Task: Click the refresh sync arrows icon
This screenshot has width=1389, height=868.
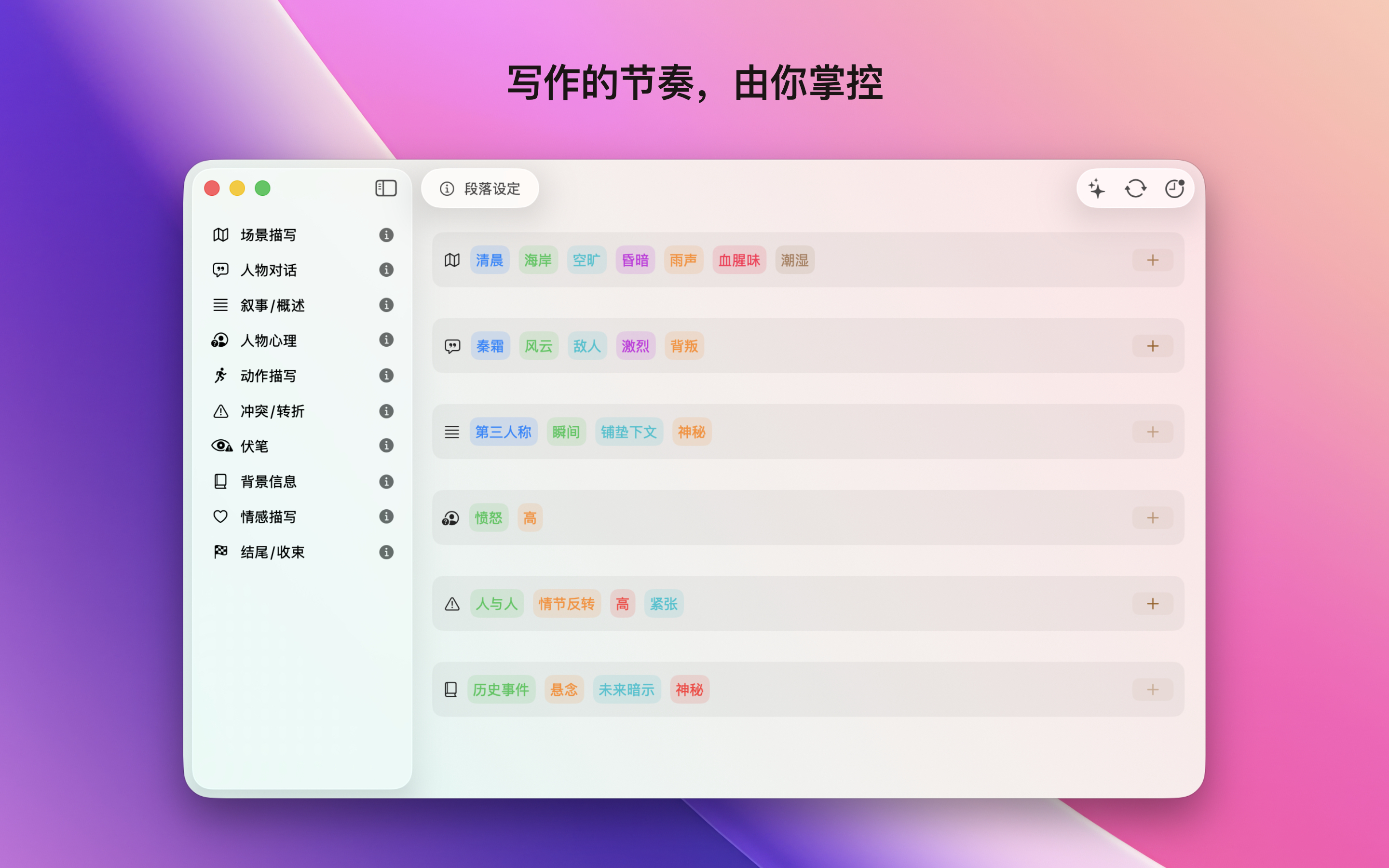Action: (x=1135, y=188)
